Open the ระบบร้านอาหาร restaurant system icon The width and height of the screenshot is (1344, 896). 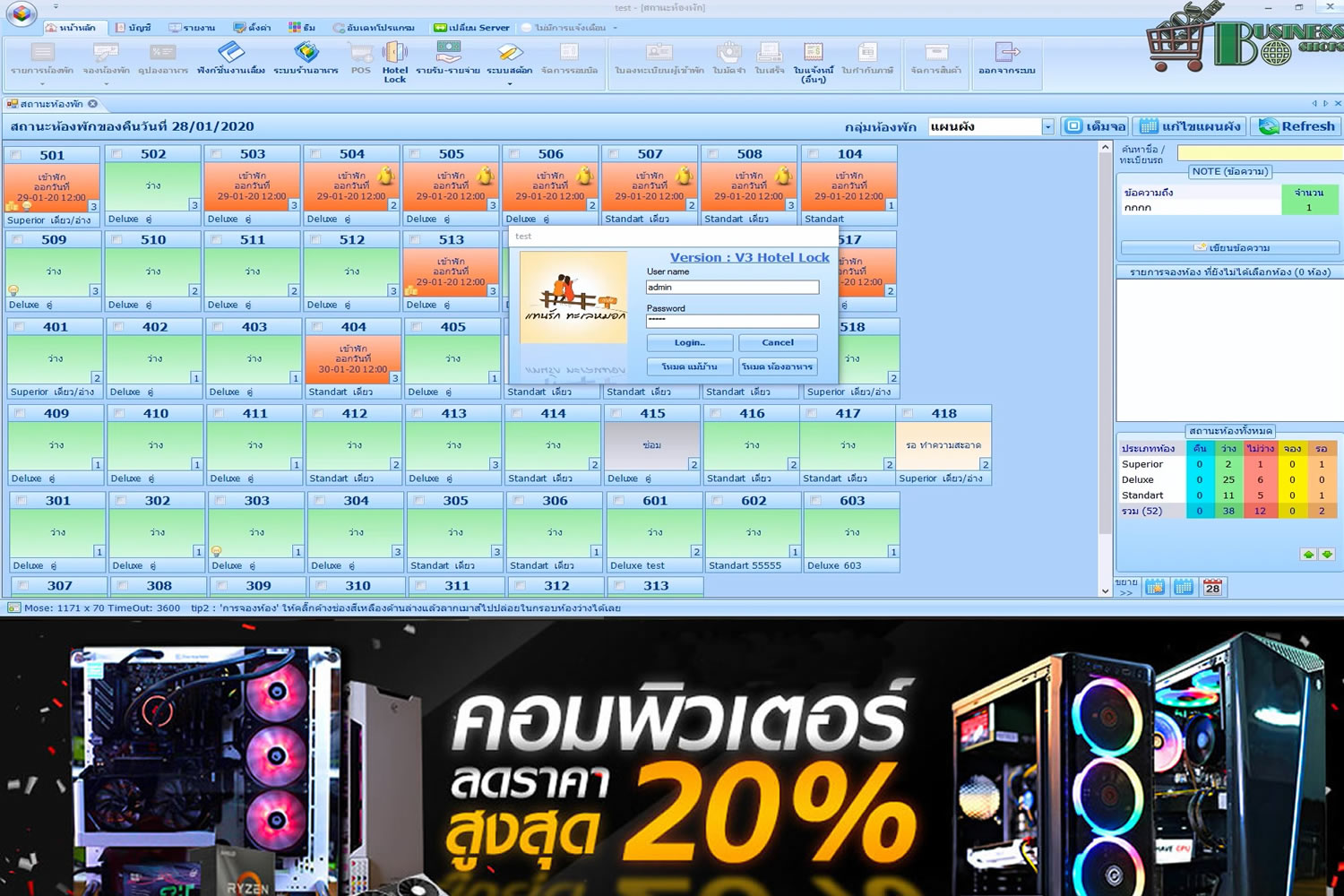pyautogui.click(x=306, y=59)
